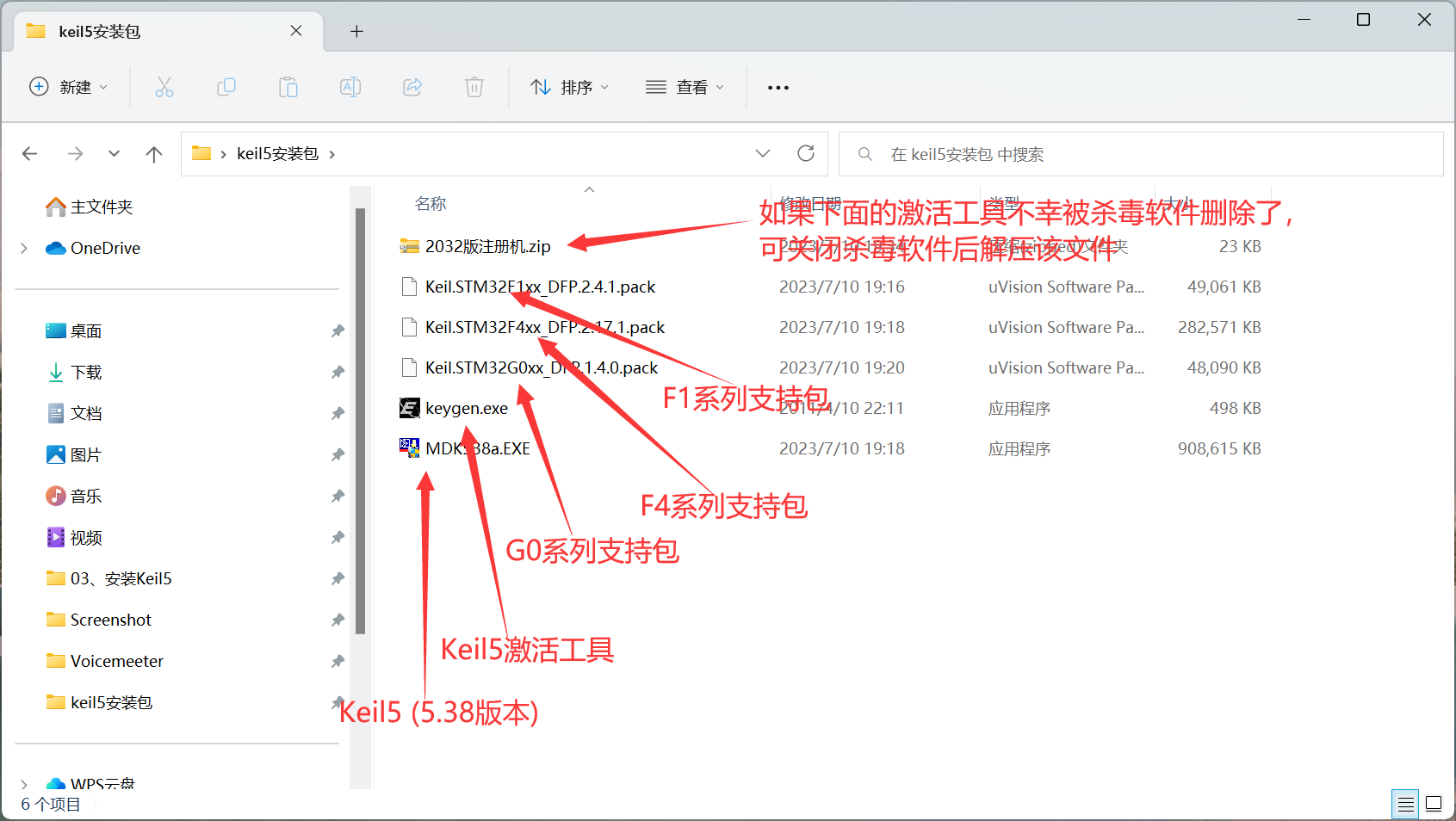
Task: Sort by 名称 column header
Action: [431, 204]
